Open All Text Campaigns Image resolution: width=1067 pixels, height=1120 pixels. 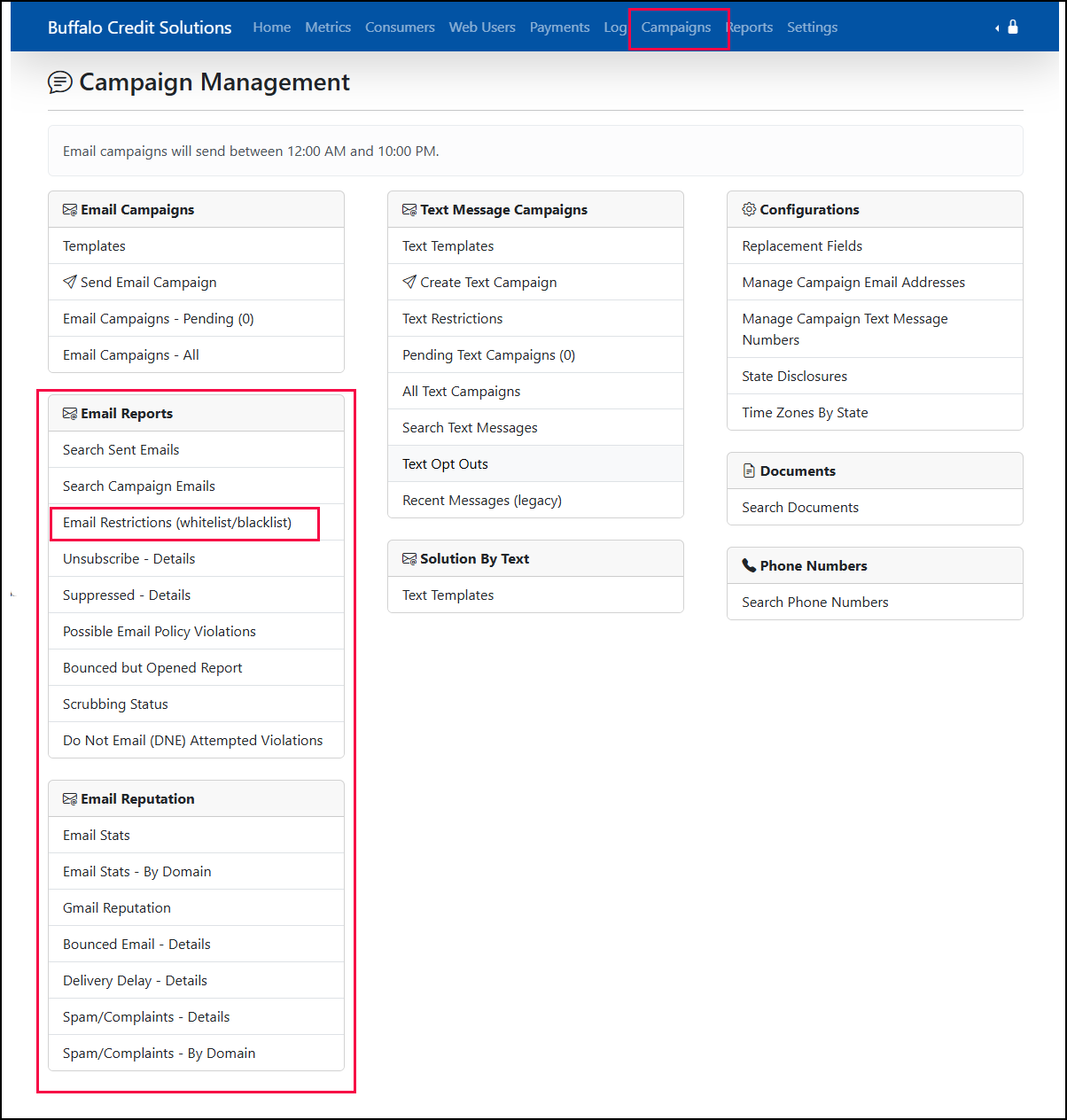coord(535,392)
